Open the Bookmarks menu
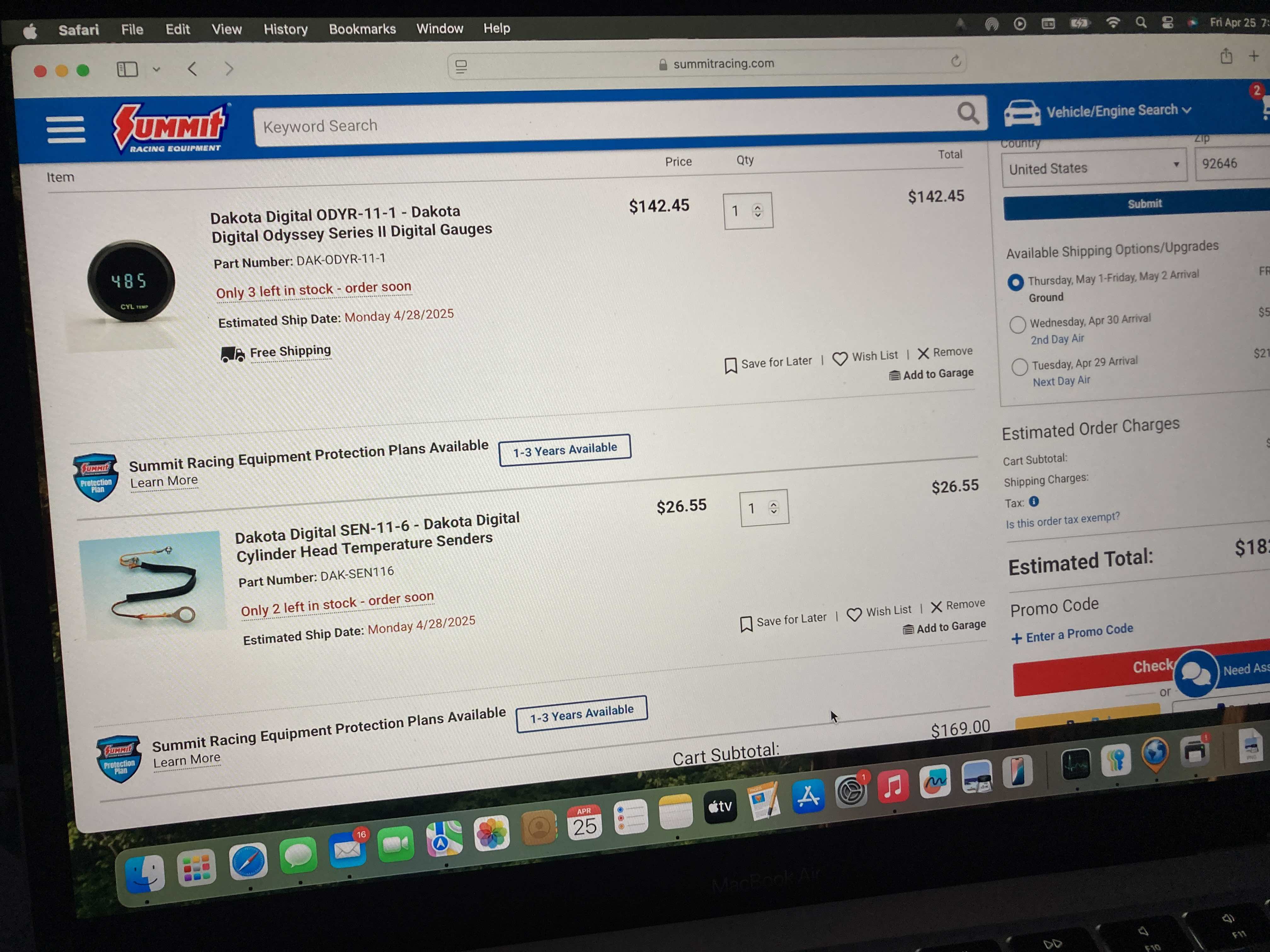This screenshot has width=1270, height=952. click(362, 29)
